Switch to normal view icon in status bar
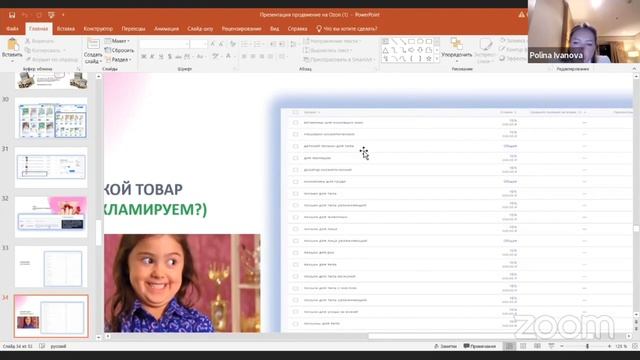The height and width of the screenshot is (360, 640). coord(509,346)
